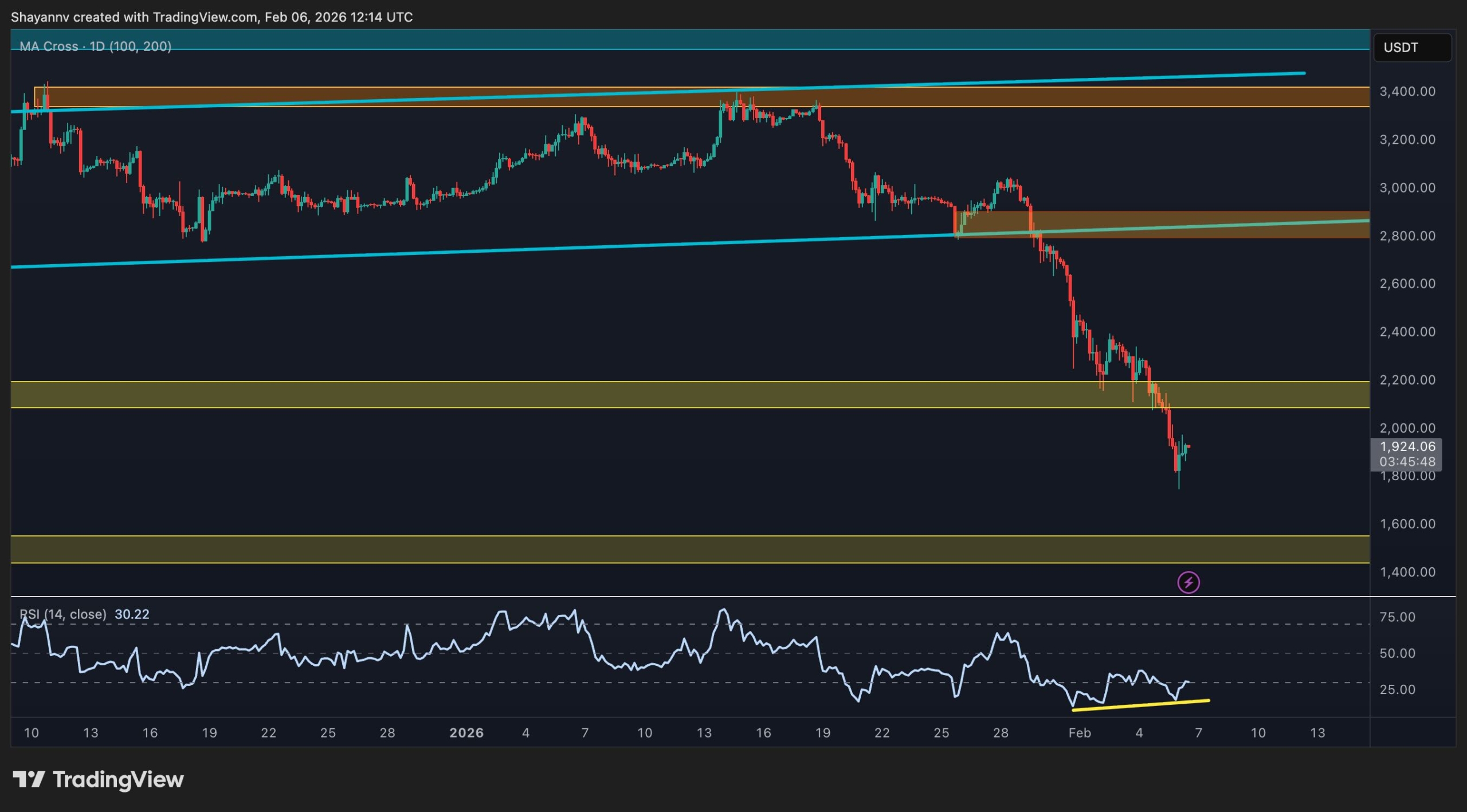This screenshot has height=812, width=1467.
Task: Select the yellow RSI divergence trendline
Action: tap(1140, 705)
